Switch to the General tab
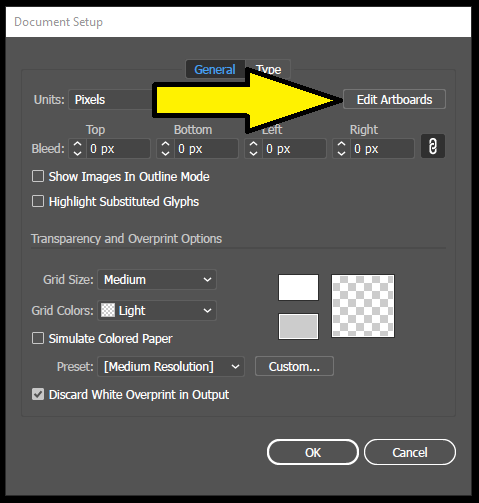 click(215, 69)
